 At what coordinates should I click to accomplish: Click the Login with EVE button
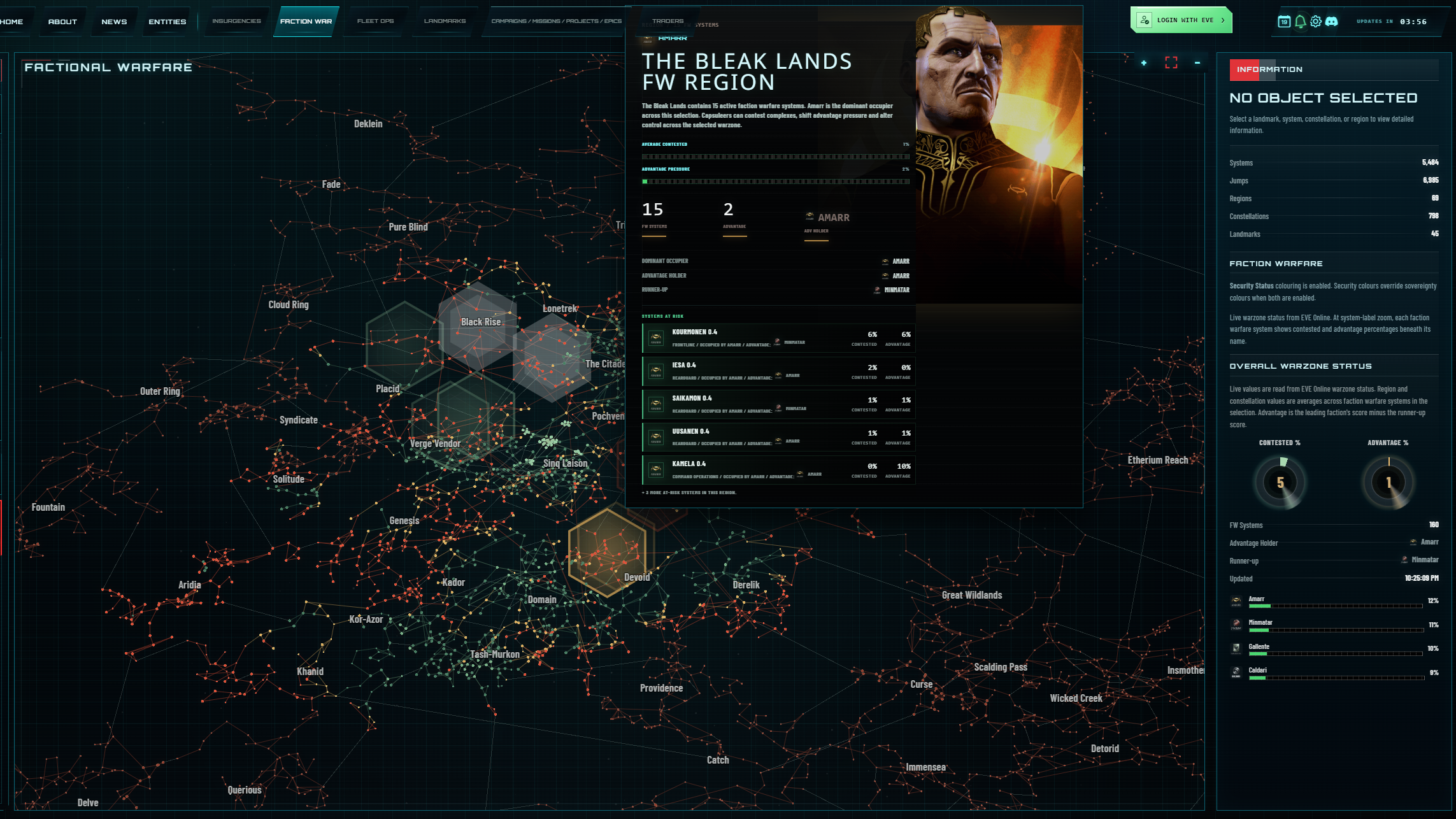[x=1181, y=20]
